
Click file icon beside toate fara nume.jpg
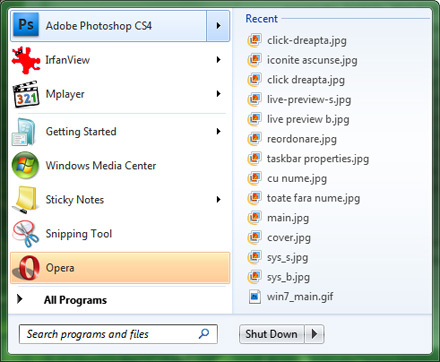coord(254,198)
